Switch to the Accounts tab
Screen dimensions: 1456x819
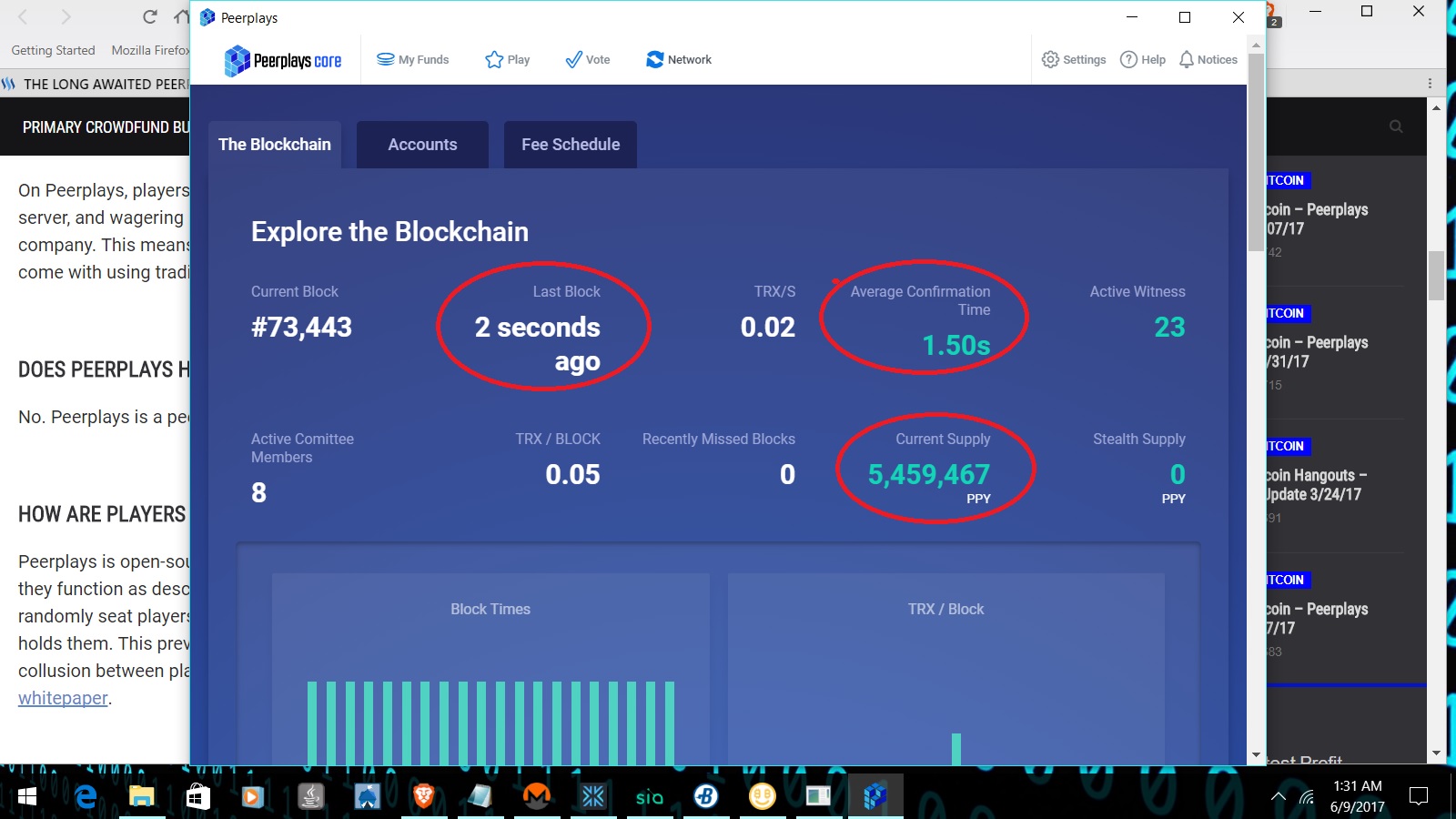(x=422, y=145)
